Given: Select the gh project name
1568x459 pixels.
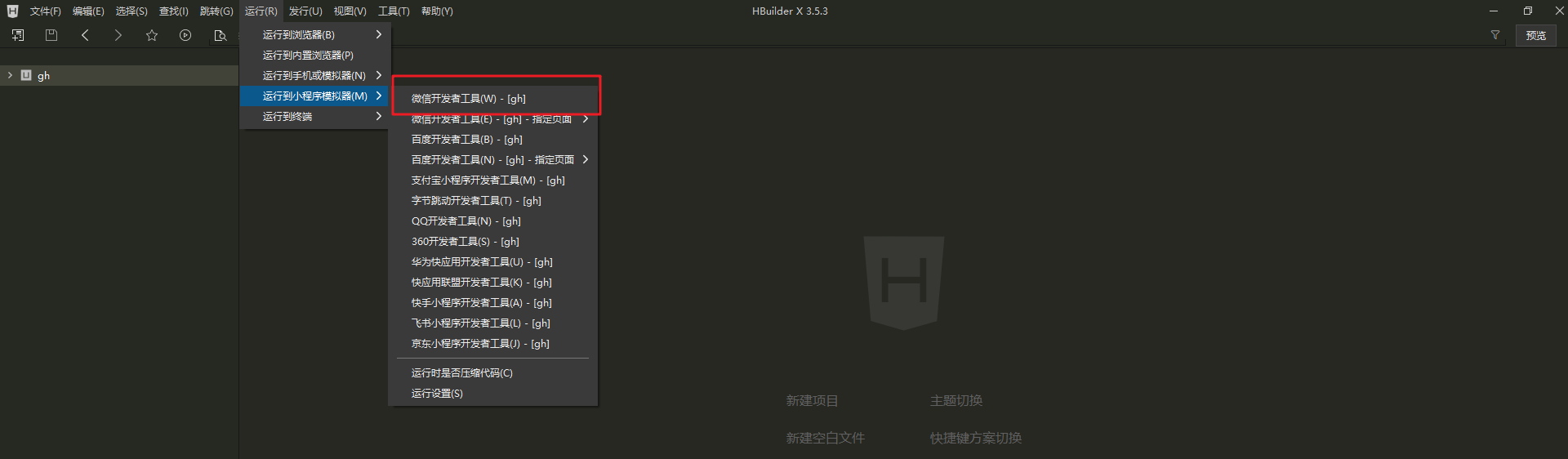Looking at the screenshot, I should 44,76.
